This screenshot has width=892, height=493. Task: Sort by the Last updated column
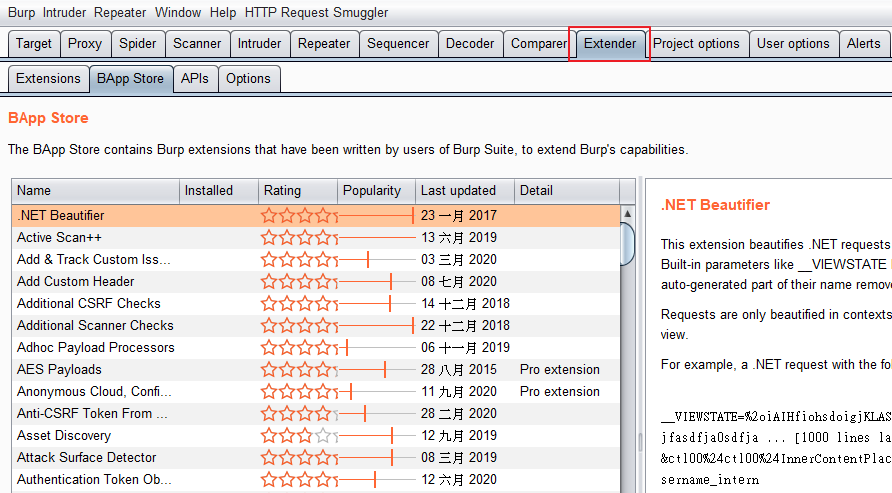tap(465, 190)
